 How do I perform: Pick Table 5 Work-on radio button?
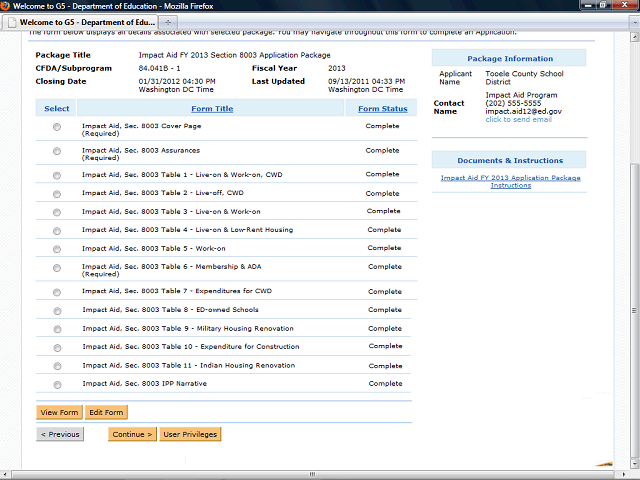57,249
